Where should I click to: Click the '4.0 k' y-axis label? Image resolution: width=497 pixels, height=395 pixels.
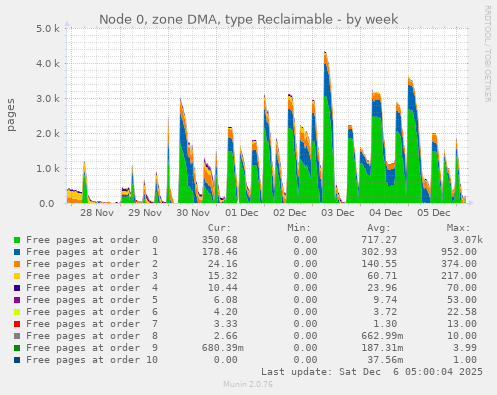pyautogui.click(x=48, y=64)
